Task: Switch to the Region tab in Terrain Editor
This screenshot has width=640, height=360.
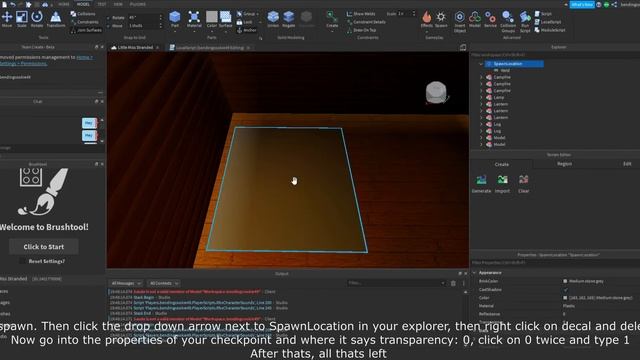Action: pyautogui.click(x=564, y=164)
